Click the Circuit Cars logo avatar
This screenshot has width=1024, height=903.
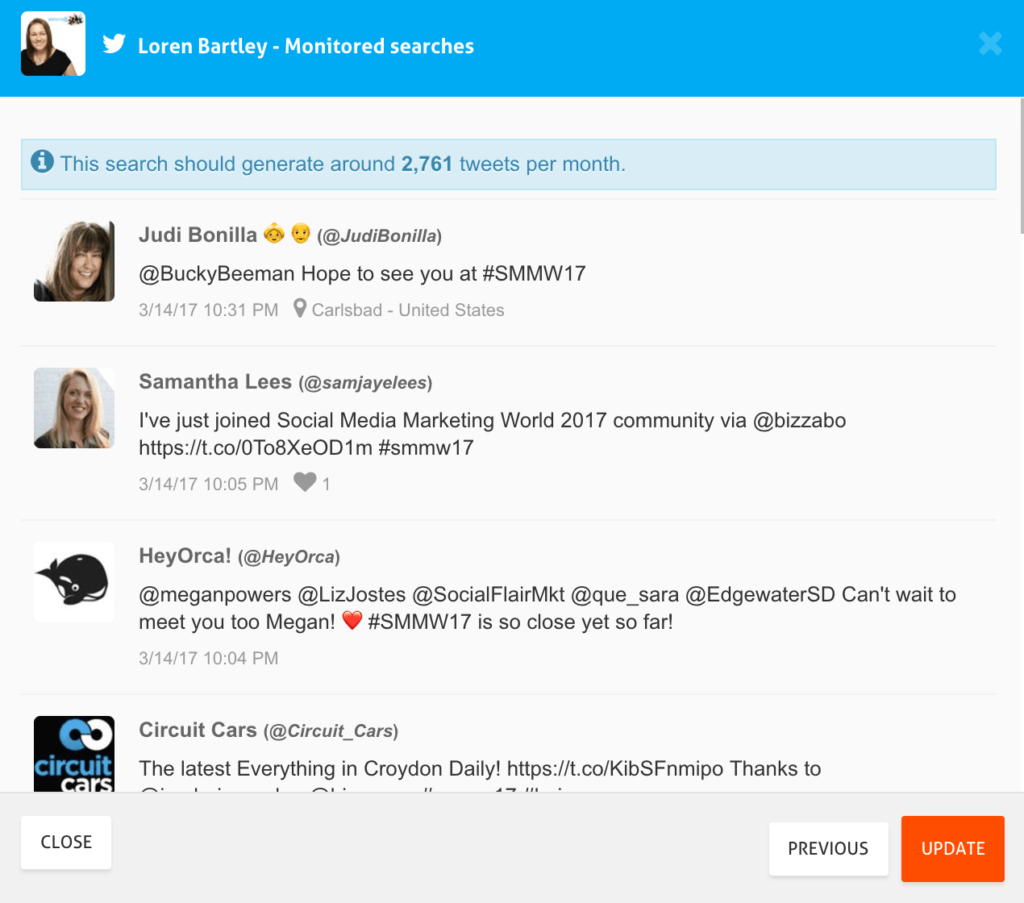[74, 754]
